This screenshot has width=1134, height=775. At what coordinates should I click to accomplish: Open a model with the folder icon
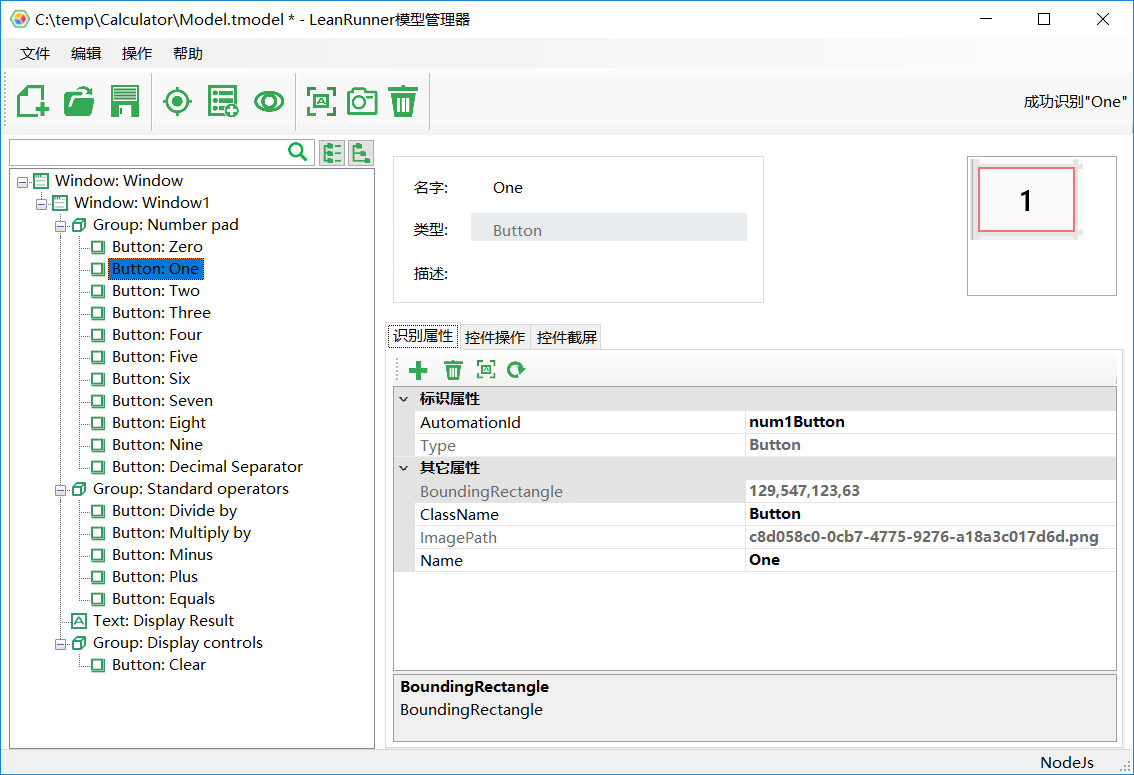[79, 100]
